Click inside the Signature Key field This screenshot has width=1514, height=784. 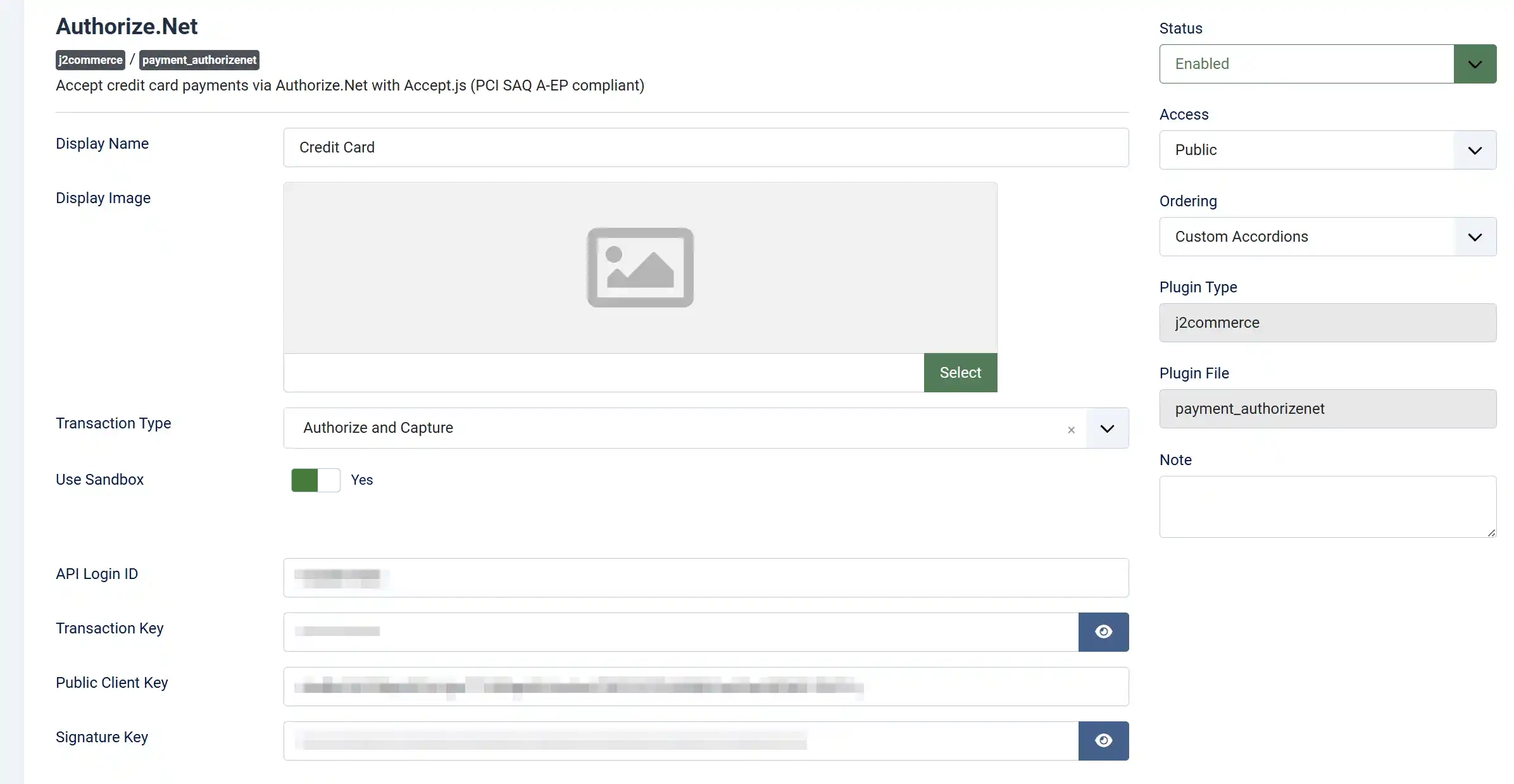[681, 741]
